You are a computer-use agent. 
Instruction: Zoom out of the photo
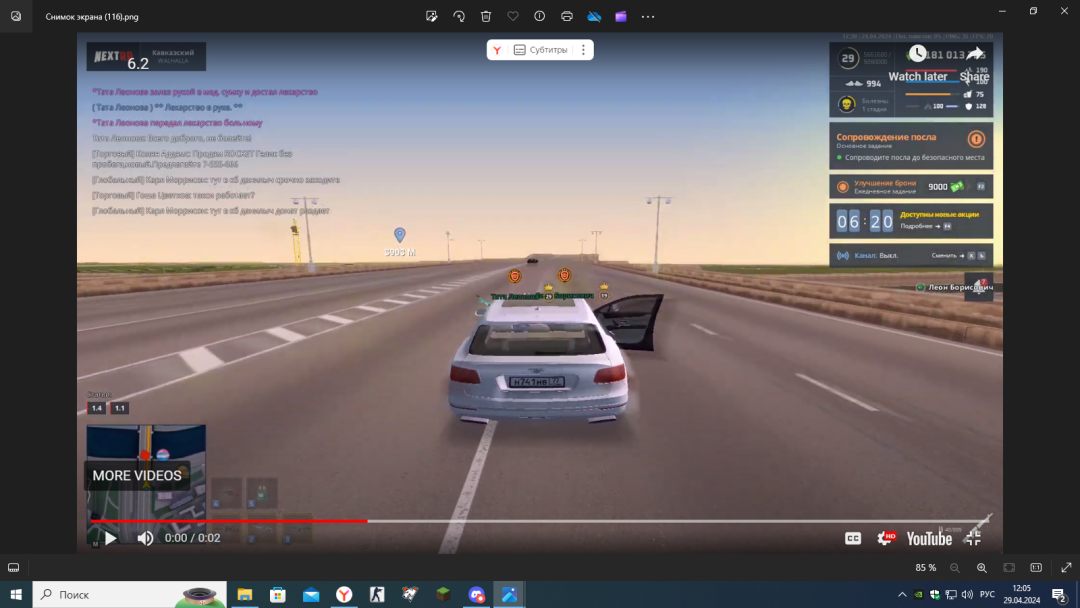(x=955, y=568)
